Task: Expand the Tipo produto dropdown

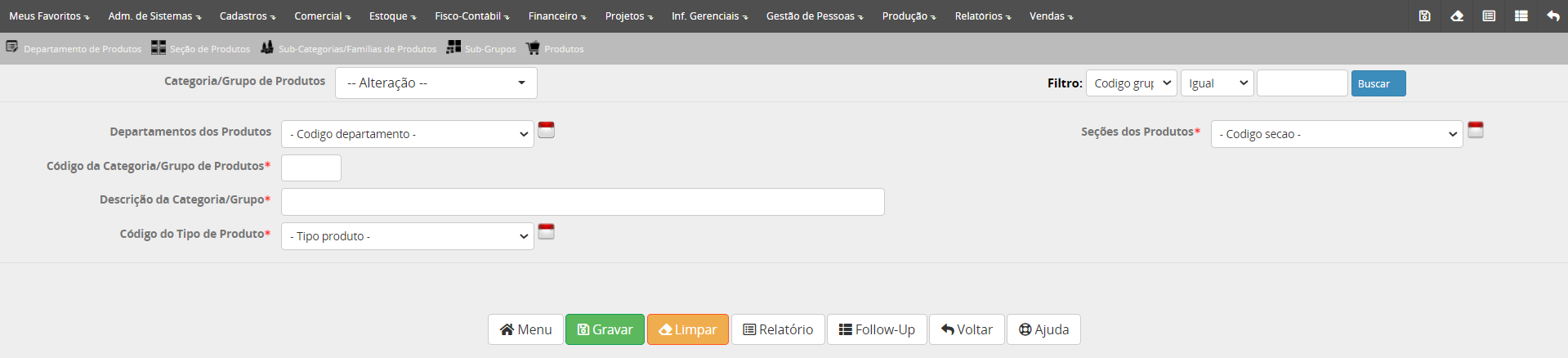Action: click(x=407, y=236)
